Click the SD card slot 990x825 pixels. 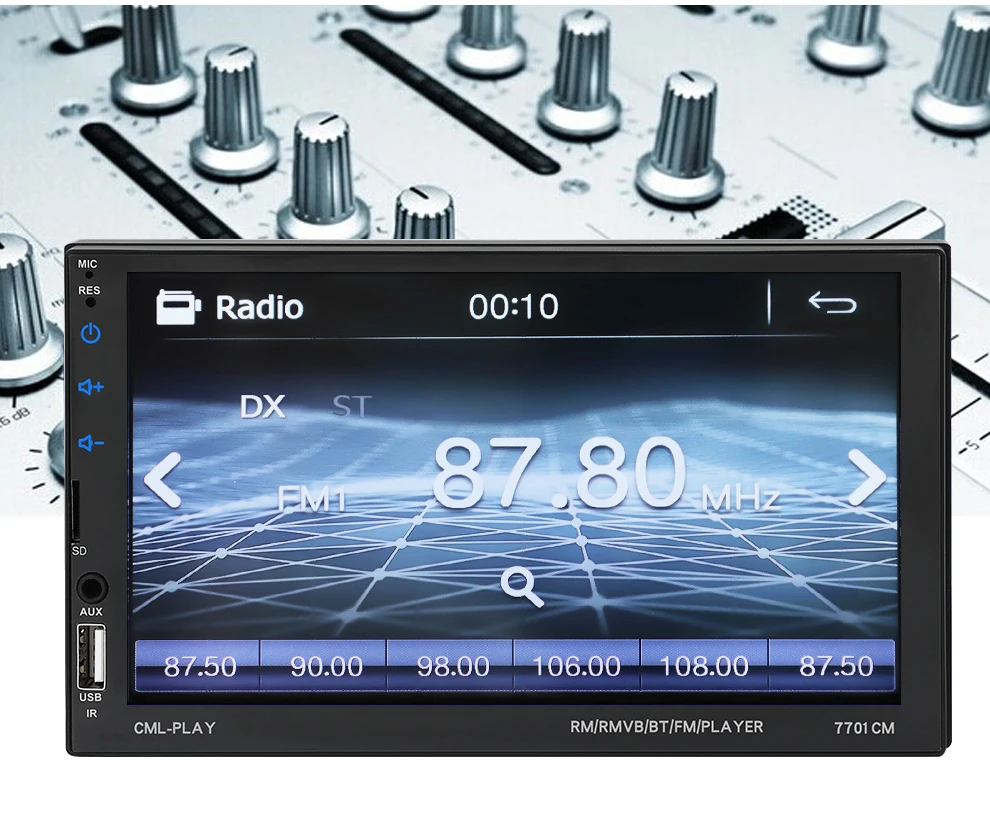pyautogui.click(x=76, y=511)
